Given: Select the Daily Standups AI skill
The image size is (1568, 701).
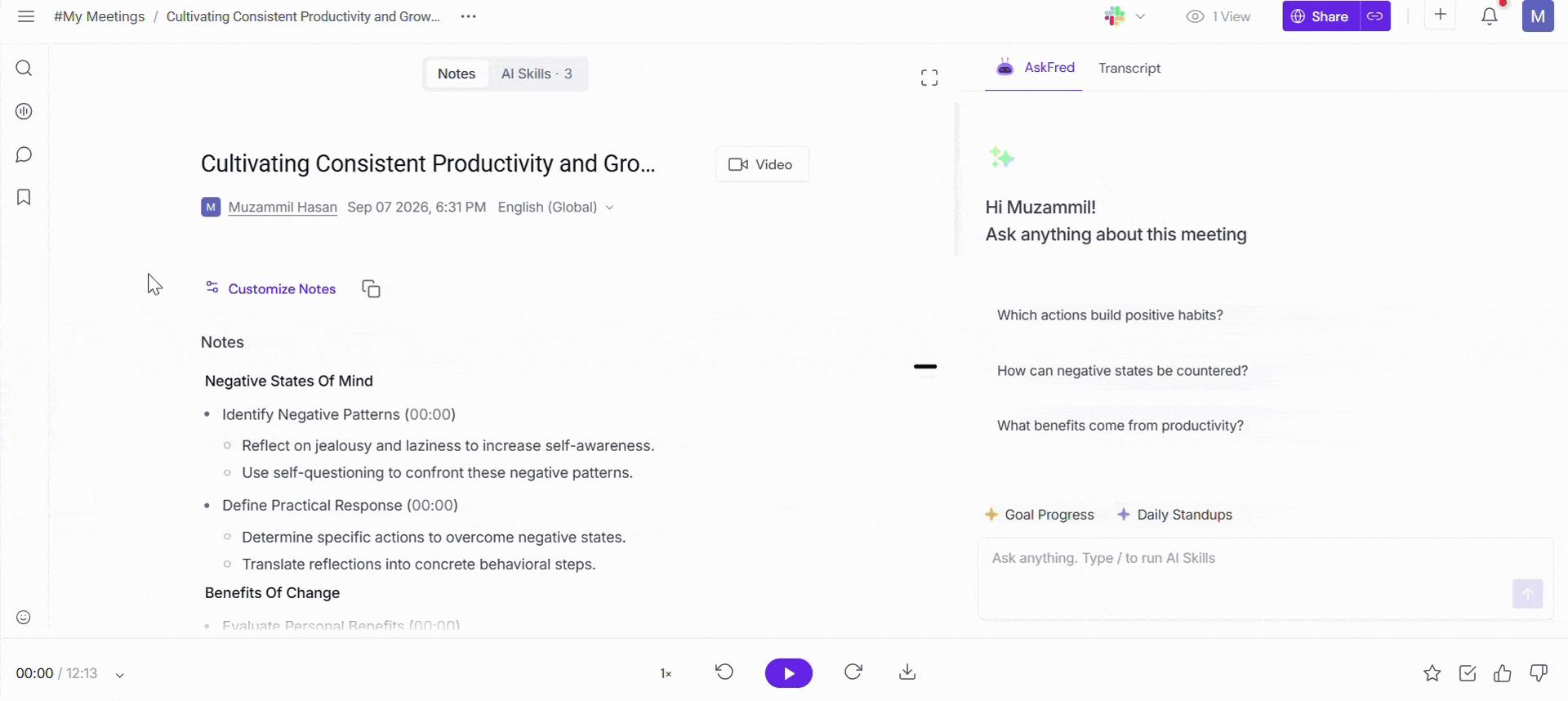Looking at the screenshot, I should pos(1174,515).
